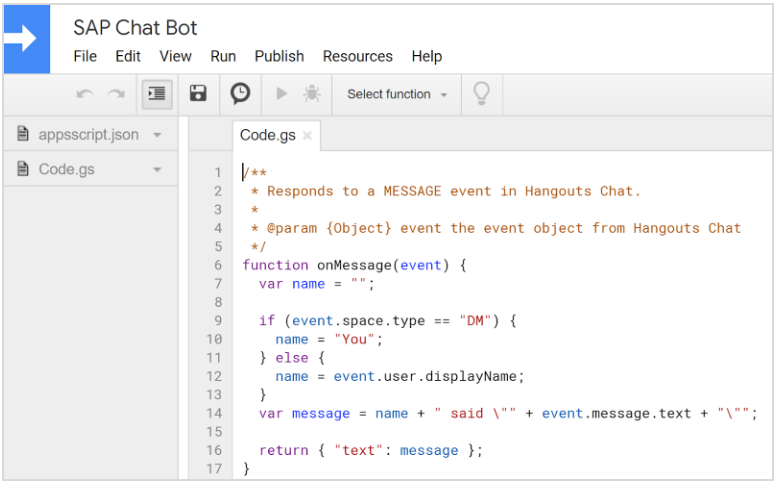This screenshot has height=484, width=777.
Task: Open the Resources menu
Action: [x=357, y=56]
